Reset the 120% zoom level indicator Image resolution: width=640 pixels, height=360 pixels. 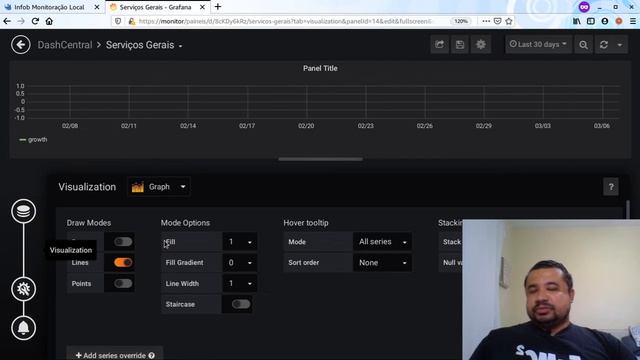[461, 21]
